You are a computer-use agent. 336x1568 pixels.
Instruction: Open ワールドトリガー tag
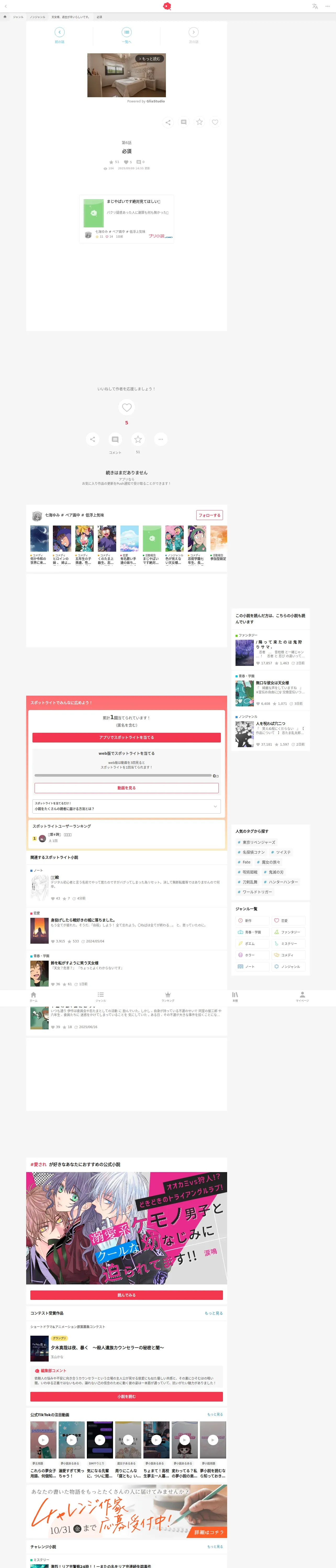[x=255, y=892]
